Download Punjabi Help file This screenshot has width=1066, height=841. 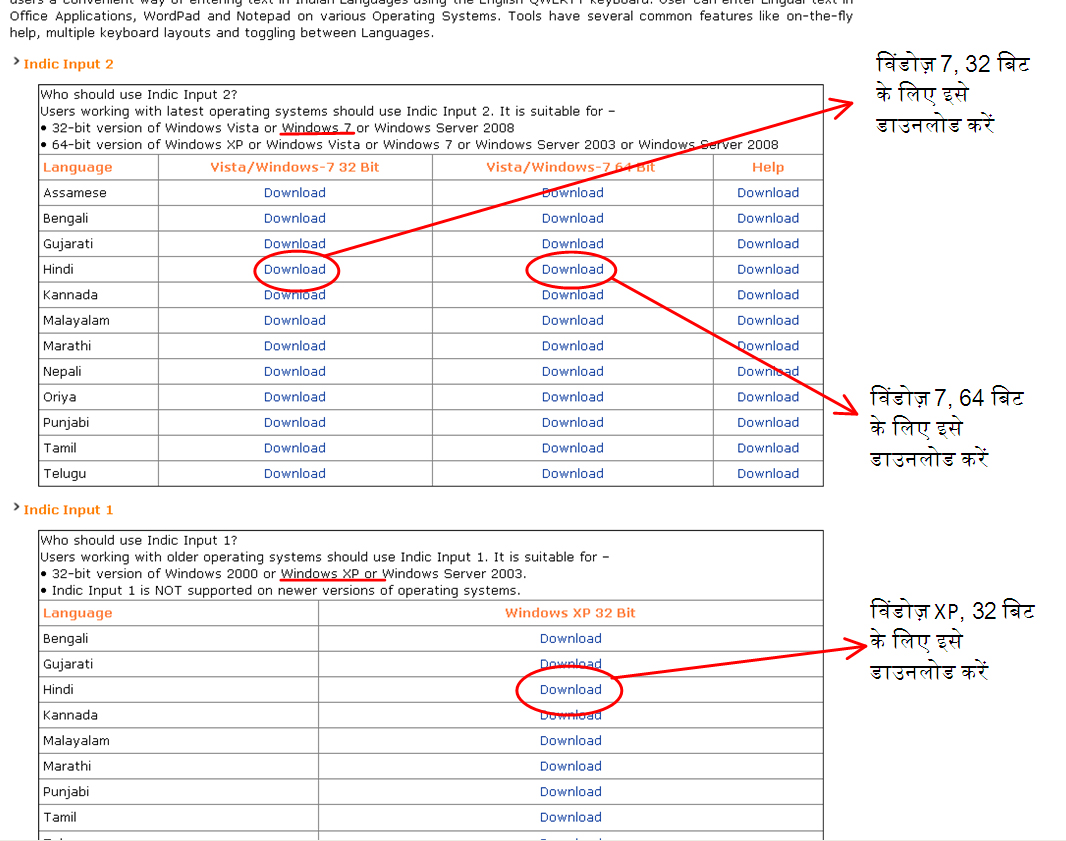coord(768,422)
